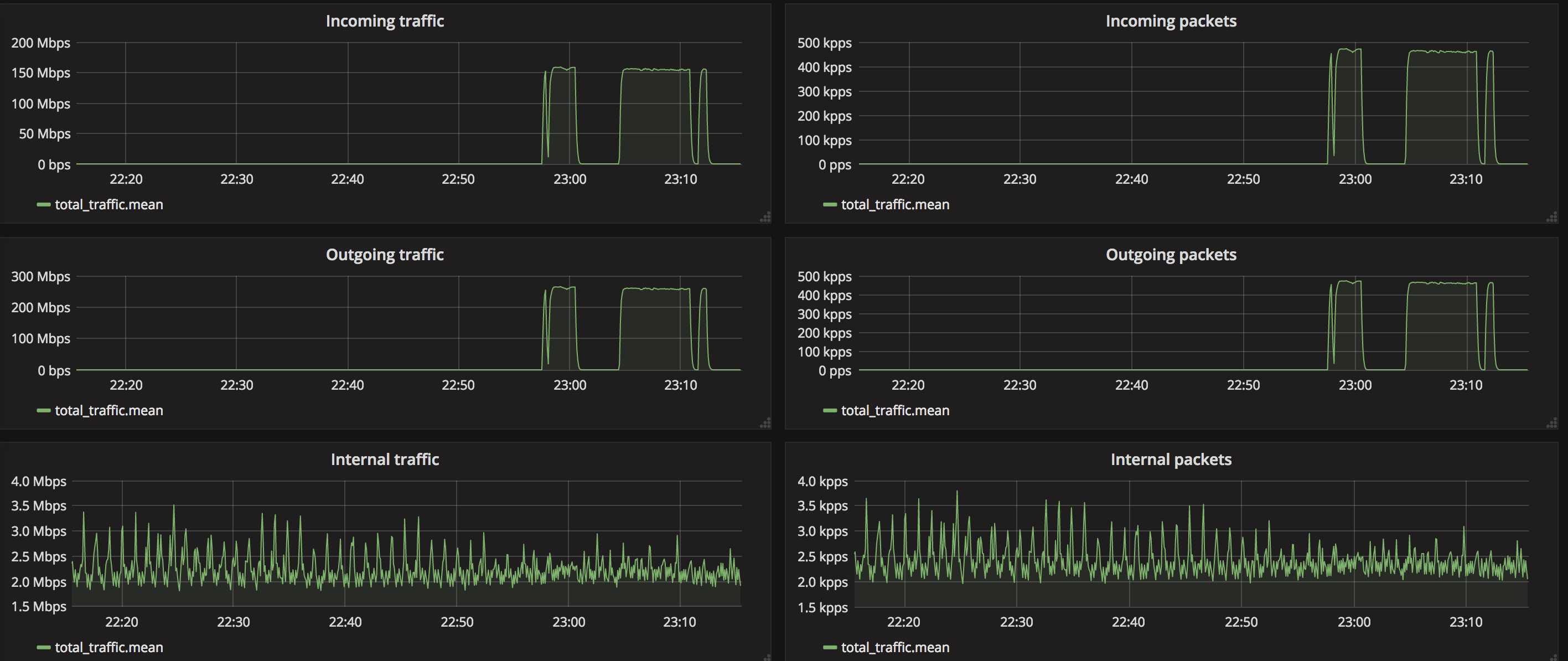Click Internal traffic legend green color swatch

[43, 647]
